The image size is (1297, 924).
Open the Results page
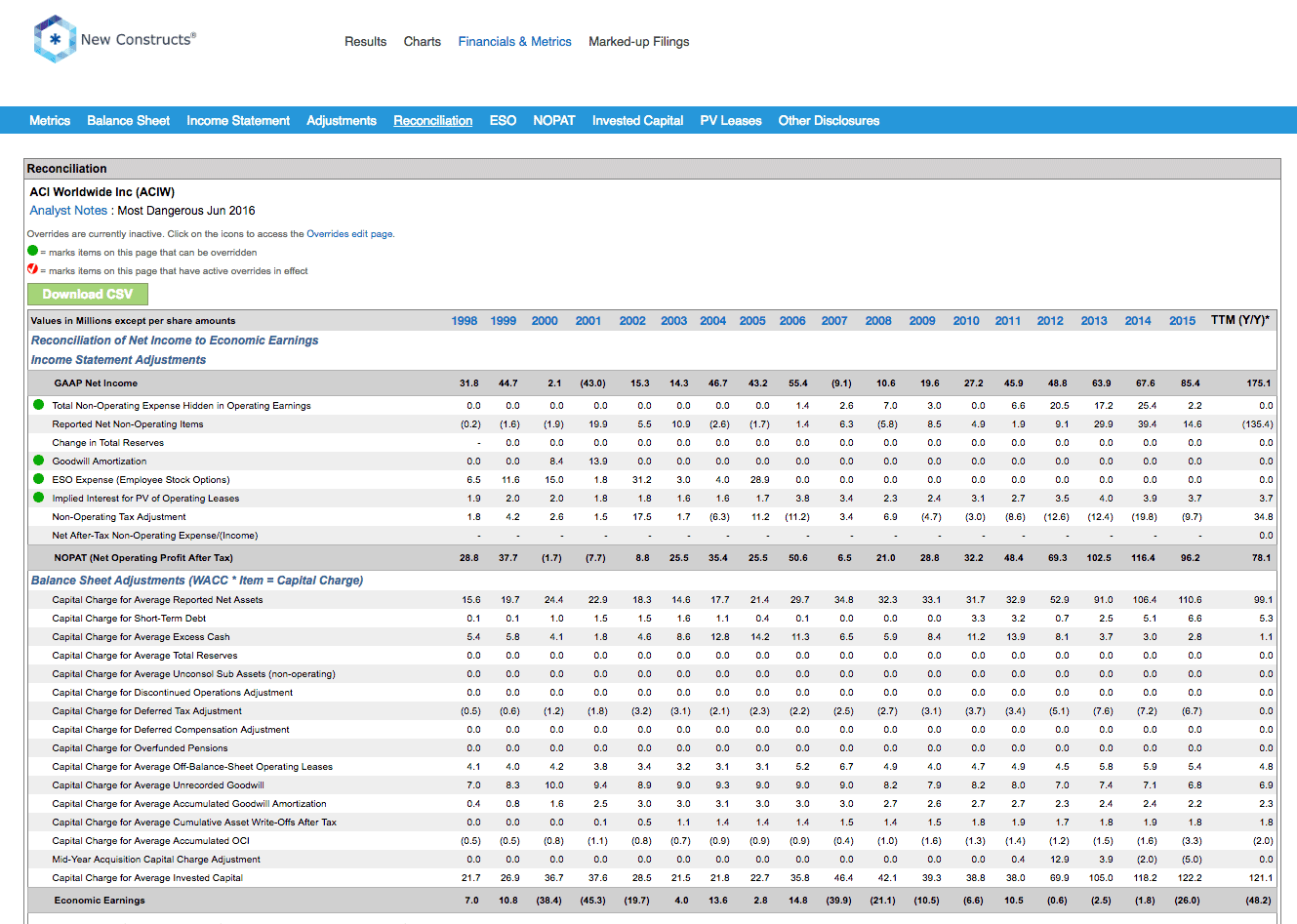[x=365, y=42]
